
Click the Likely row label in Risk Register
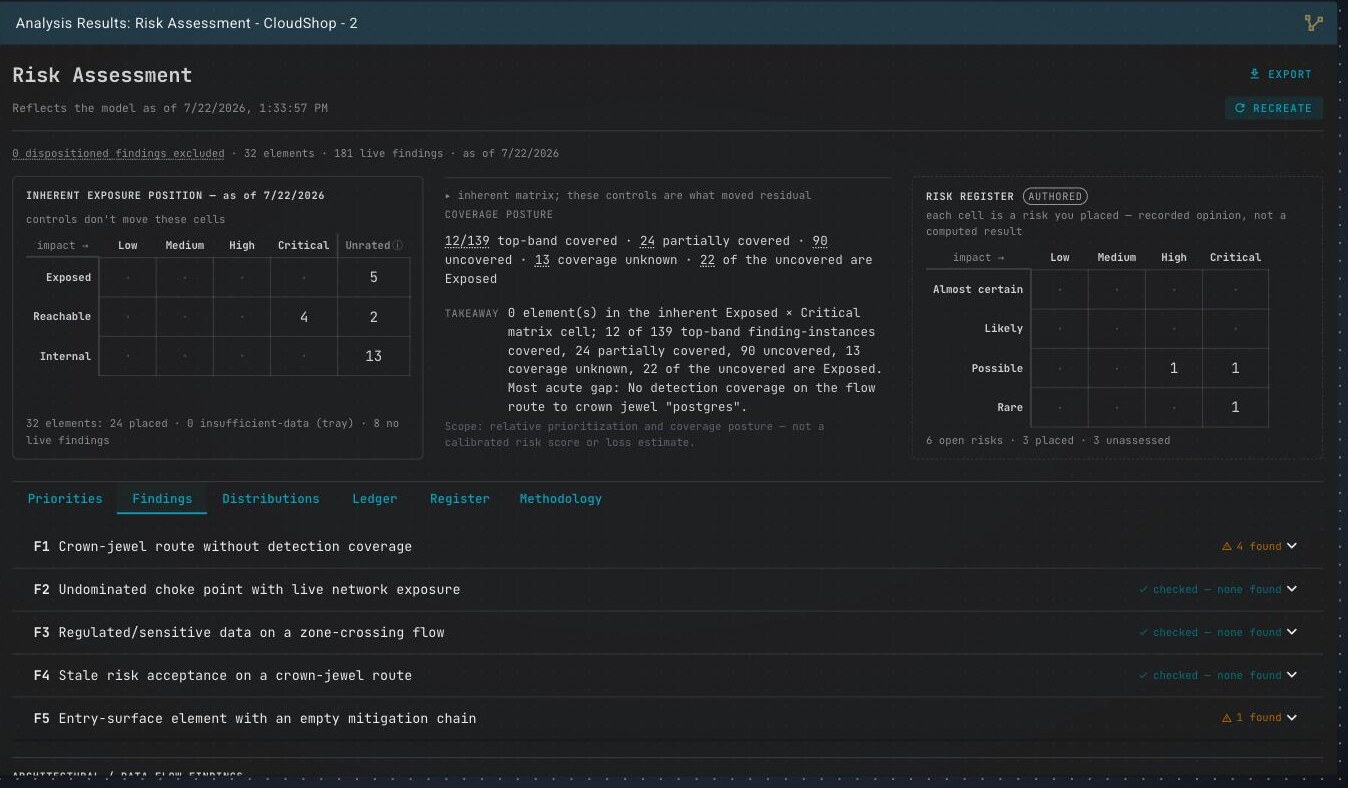(x=1003, y=328)
